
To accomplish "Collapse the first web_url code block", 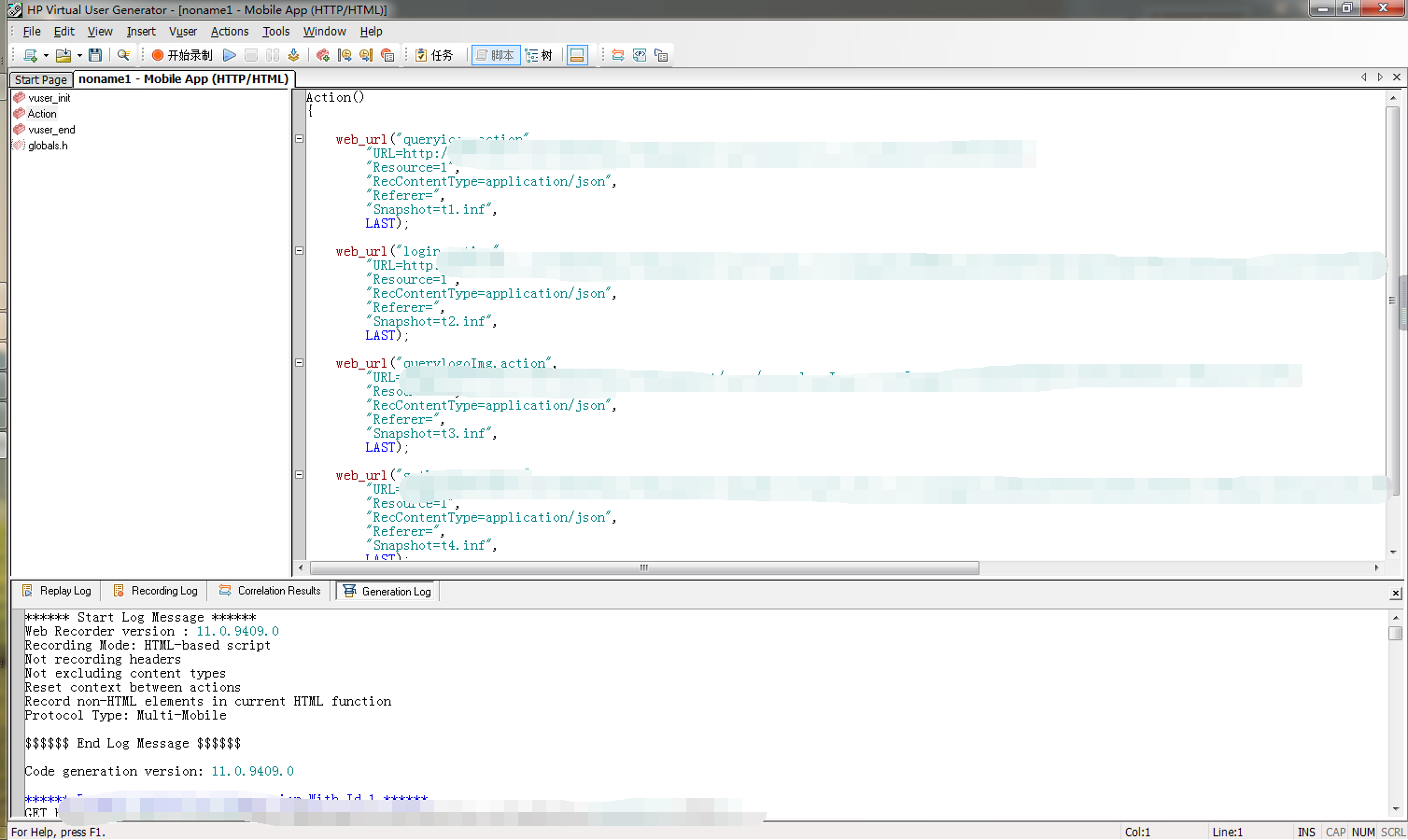I will point(300,139).
